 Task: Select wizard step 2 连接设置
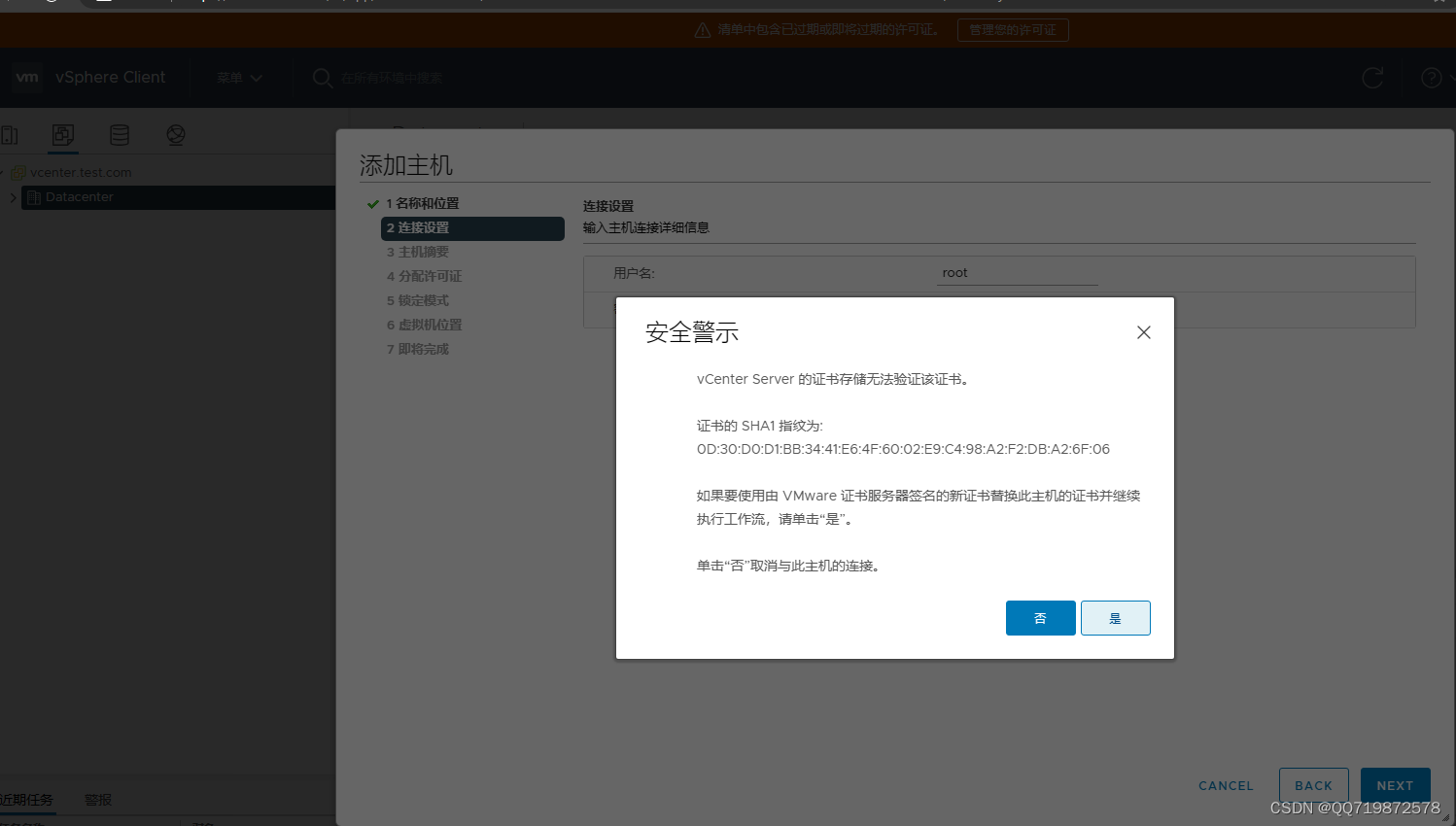(x=472, y=228)
